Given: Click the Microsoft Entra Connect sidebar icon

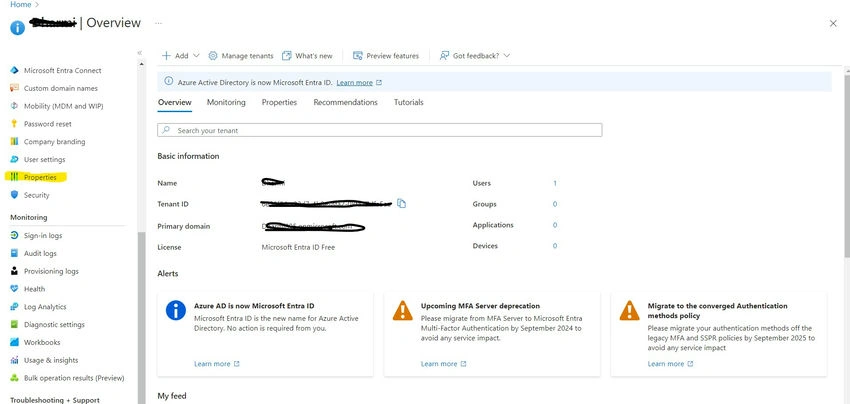Looking at the screenshot, I should (15, 70).
